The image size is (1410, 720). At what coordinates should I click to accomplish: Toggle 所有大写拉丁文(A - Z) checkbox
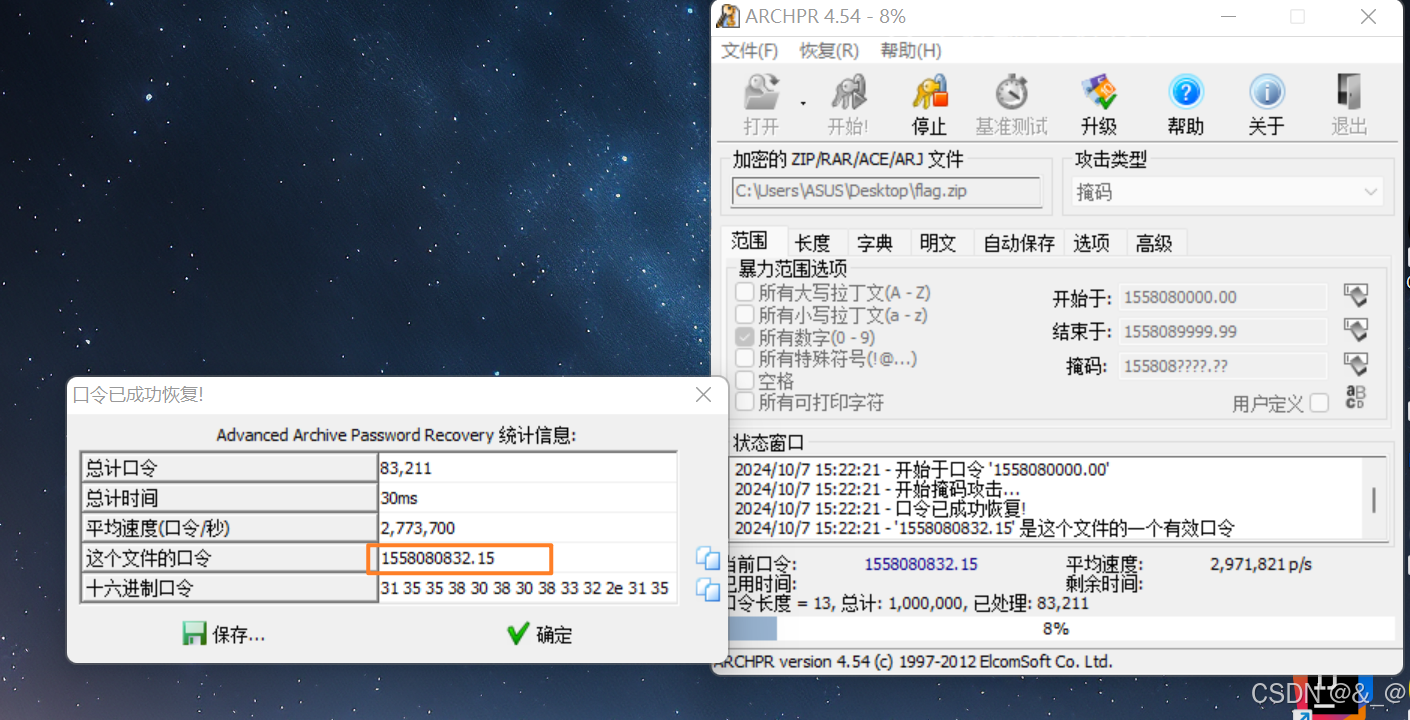[744, 293]
